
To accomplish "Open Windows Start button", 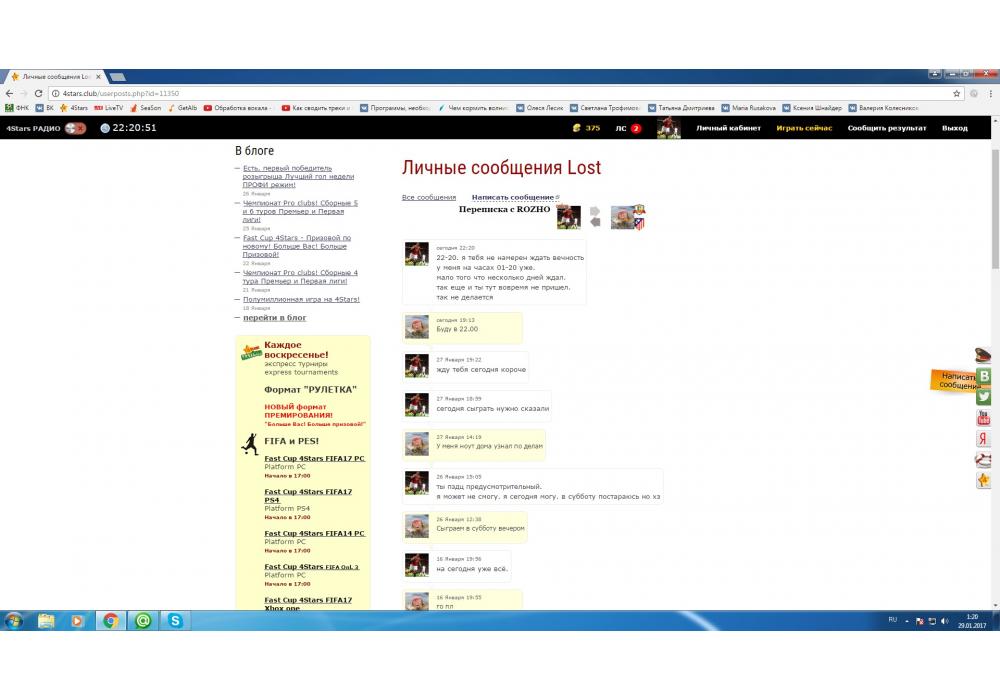I will pyautogui.click(x=14, y=620).
